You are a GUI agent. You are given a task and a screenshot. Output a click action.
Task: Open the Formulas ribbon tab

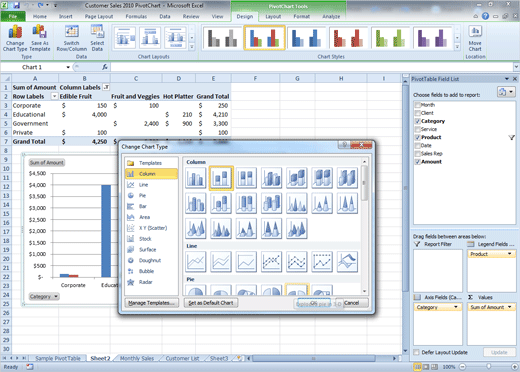pos(136,16)
